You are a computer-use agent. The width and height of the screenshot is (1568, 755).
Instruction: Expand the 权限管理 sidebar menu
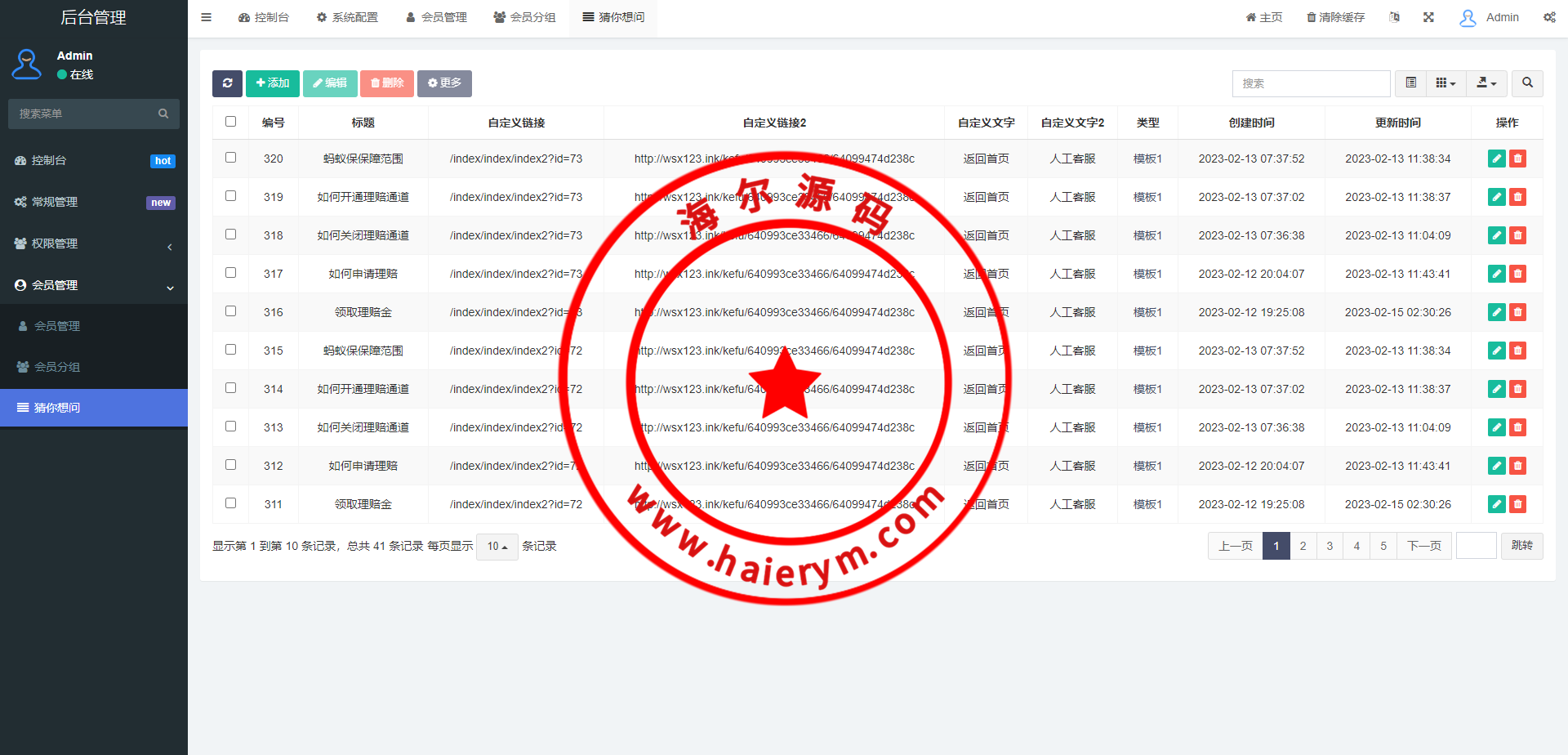94,243
